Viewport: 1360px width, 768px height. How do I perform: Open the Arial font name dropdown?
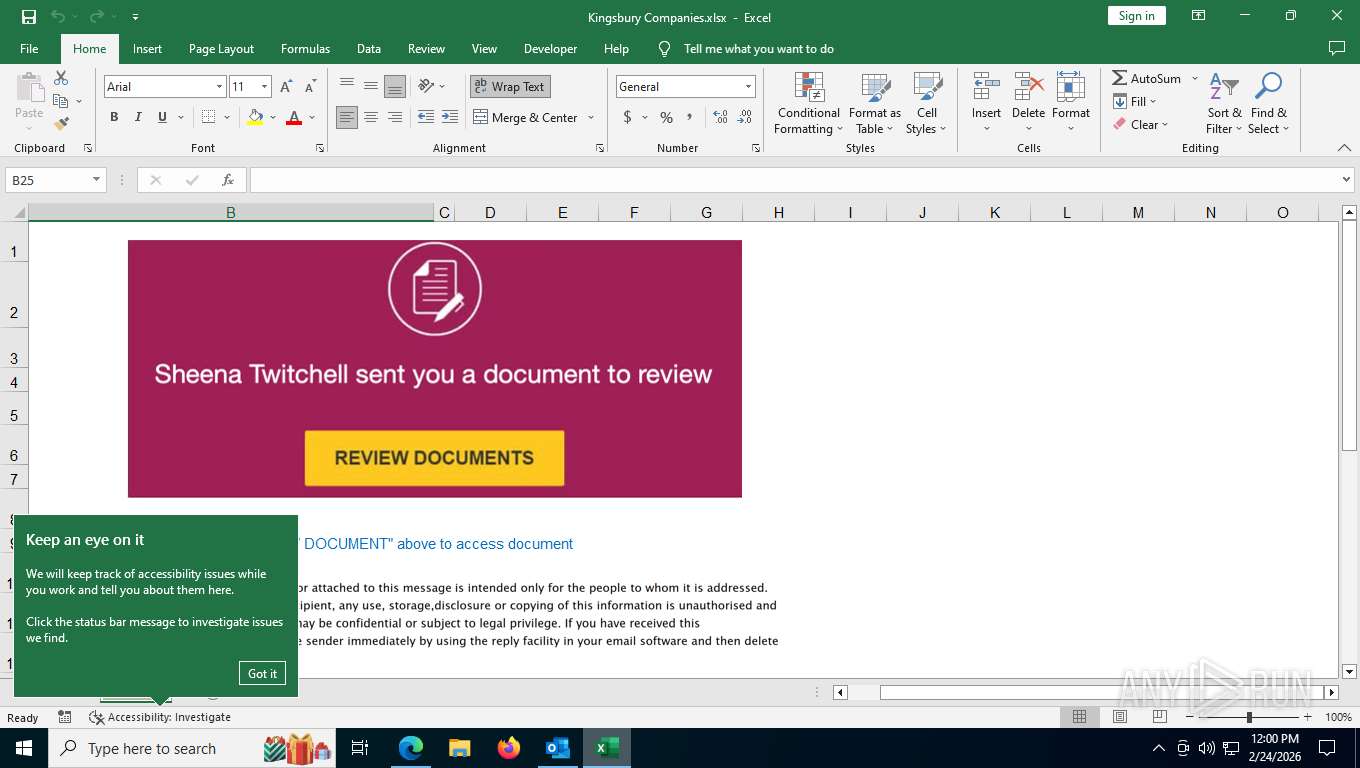coord(219,87)
